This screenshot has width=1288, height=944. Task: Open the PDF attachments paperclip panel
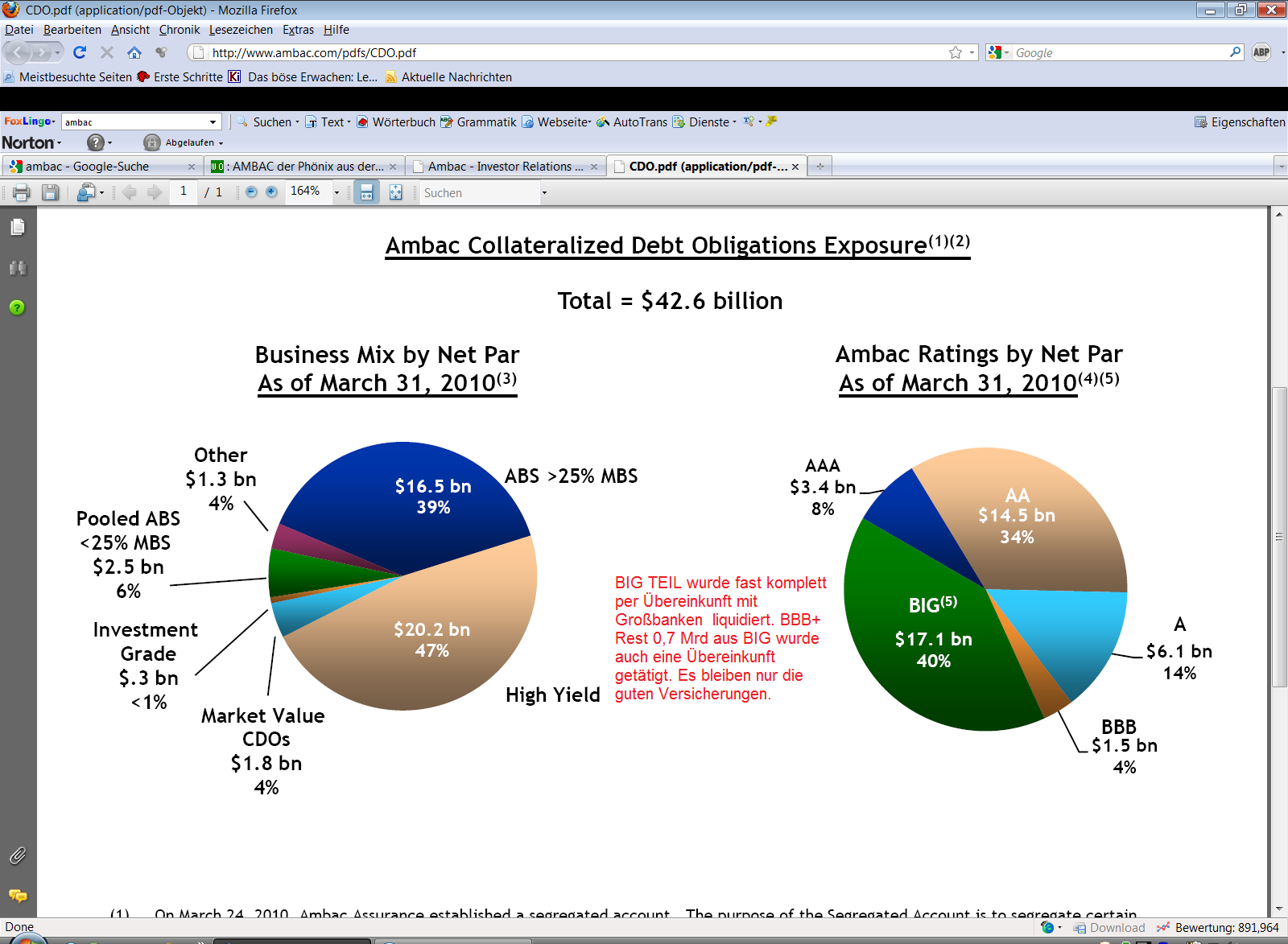point(18,855)
